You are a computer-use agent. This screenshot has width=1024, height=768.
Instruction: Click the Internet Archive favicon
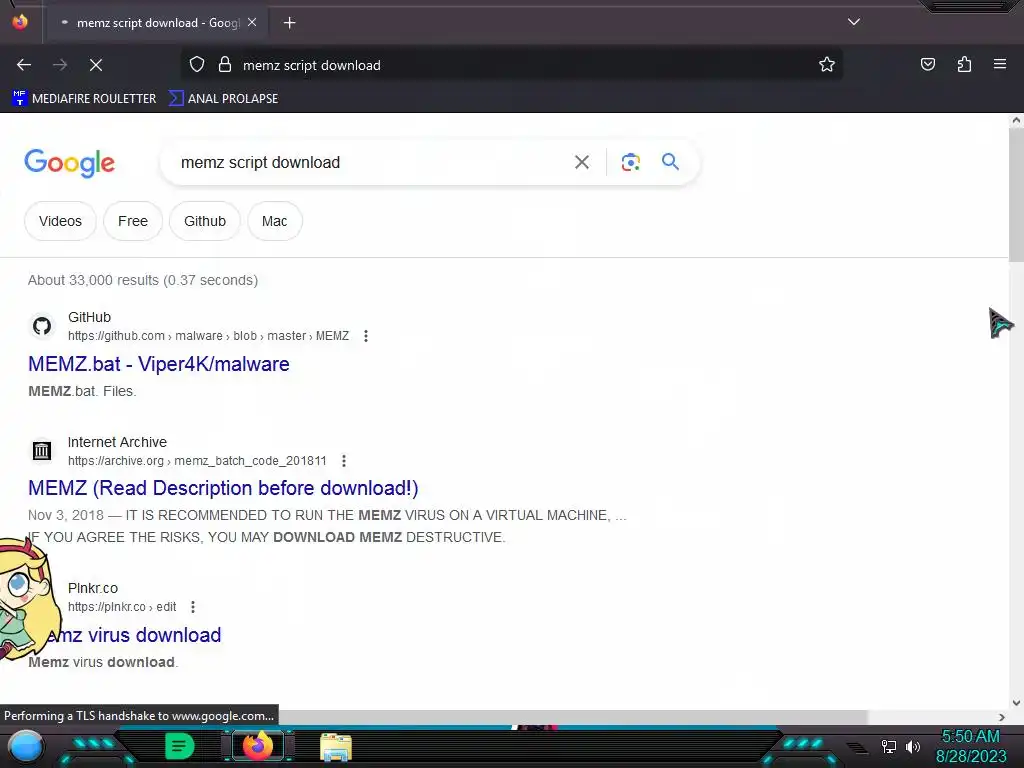pos(42,451)
